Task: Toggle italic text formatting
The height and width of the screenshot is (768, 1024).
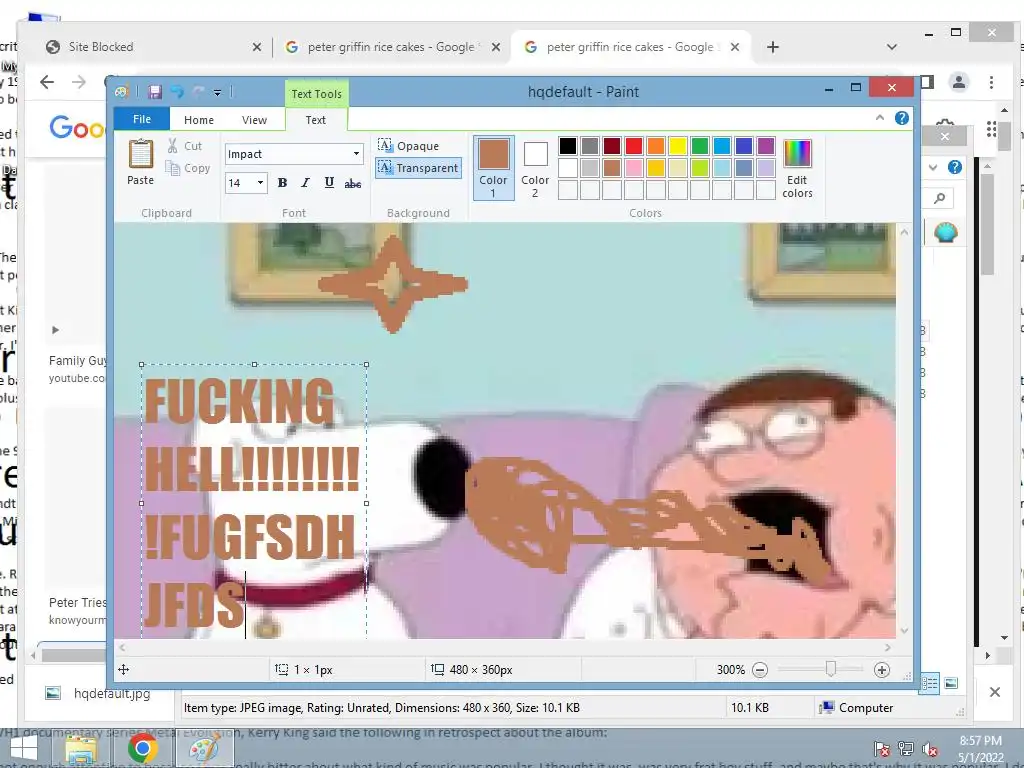Action: [305, 183]
